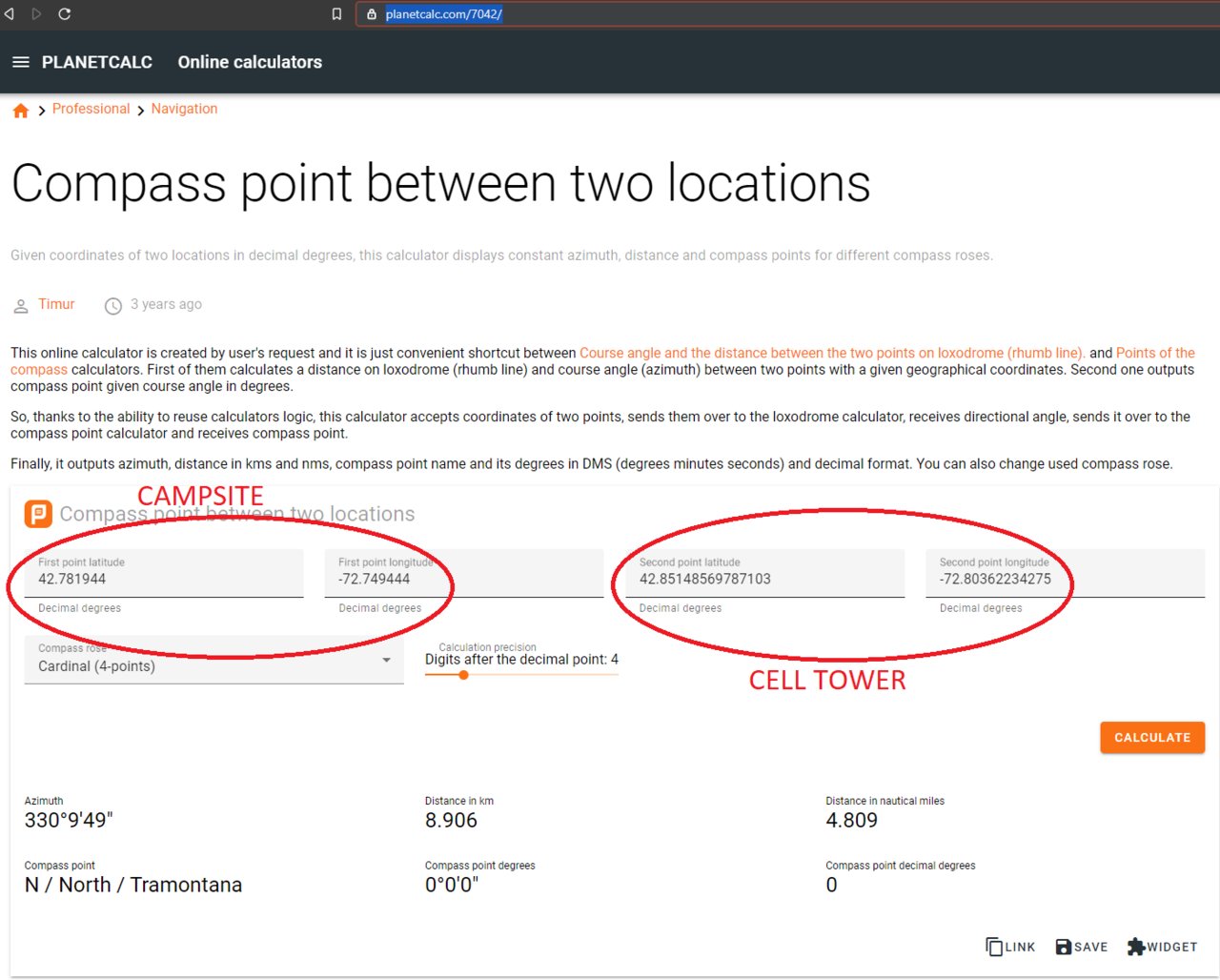Click First point longitude field
The height and width of the screenshot is (980, 1220).
(464, 573)
